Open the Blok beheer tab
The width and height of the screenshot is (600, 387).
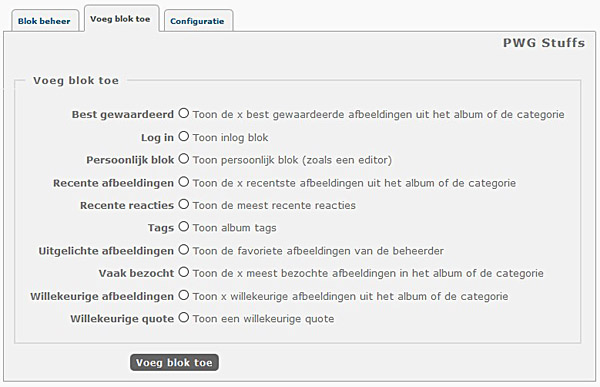[x=44, y=21]
